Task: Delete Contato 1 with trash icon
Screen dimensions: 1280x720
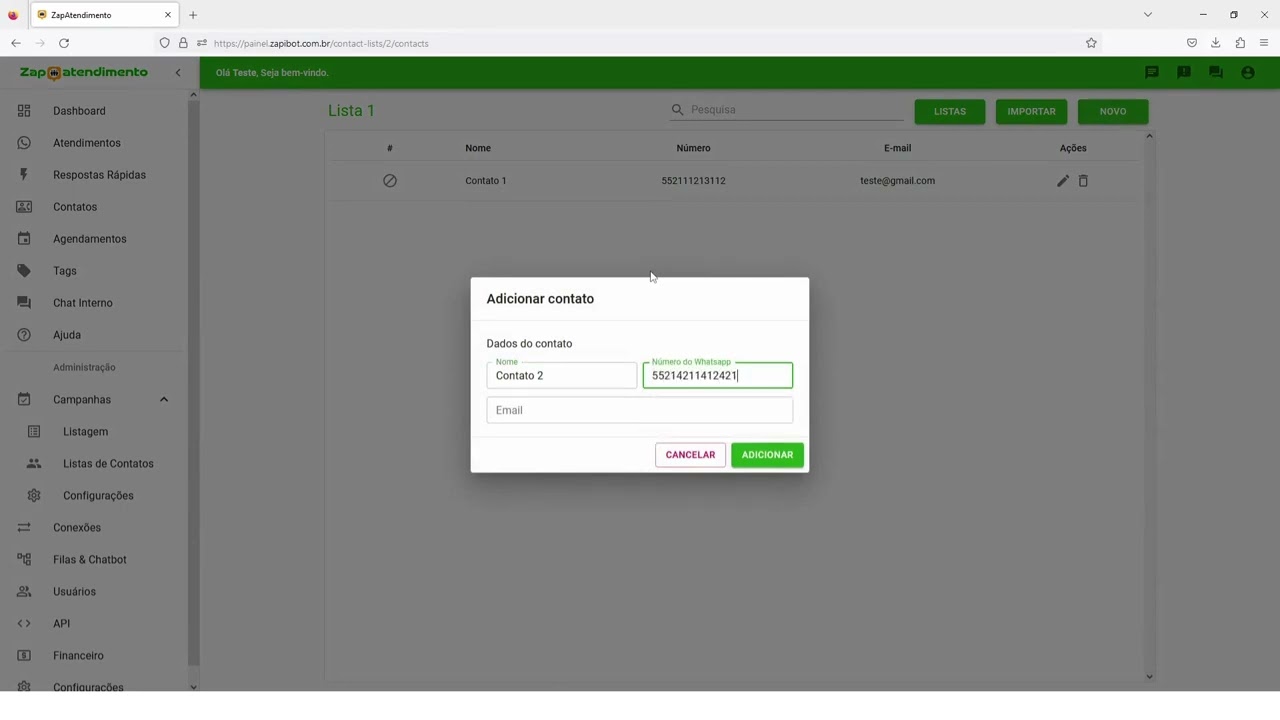Action: (x=1083, y=181)
